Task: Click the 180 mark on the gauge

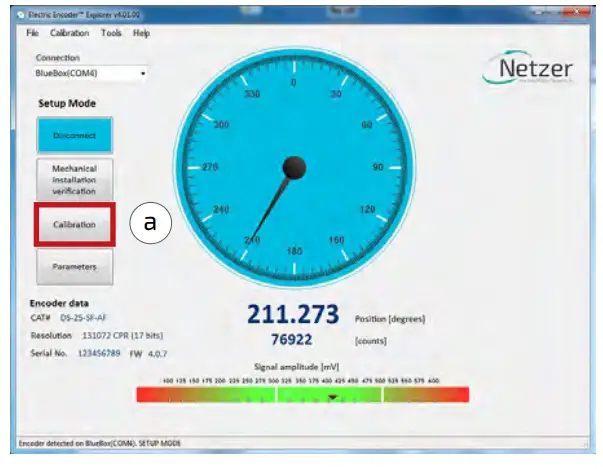Action: [295, 251]
